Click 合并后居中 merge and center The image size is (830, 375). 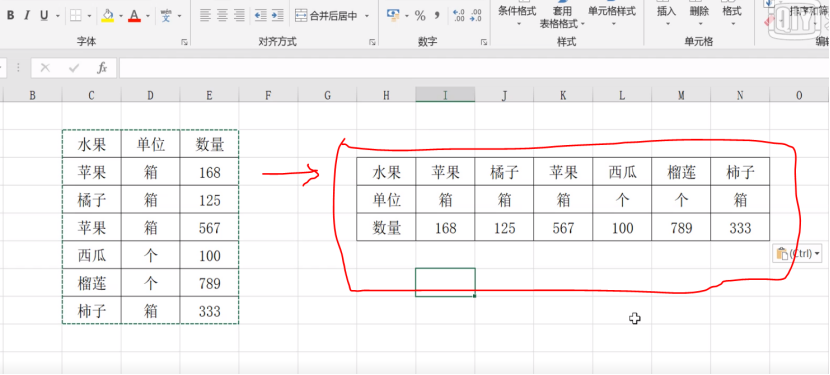click(326, 16)
